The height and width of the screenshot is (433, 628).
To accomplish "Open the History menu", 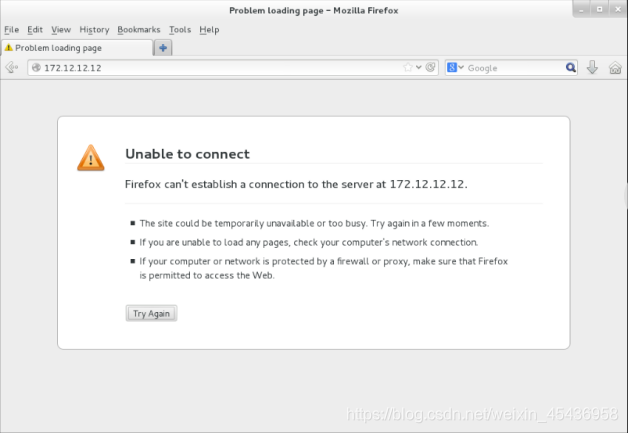I will (x=94, y=30).
